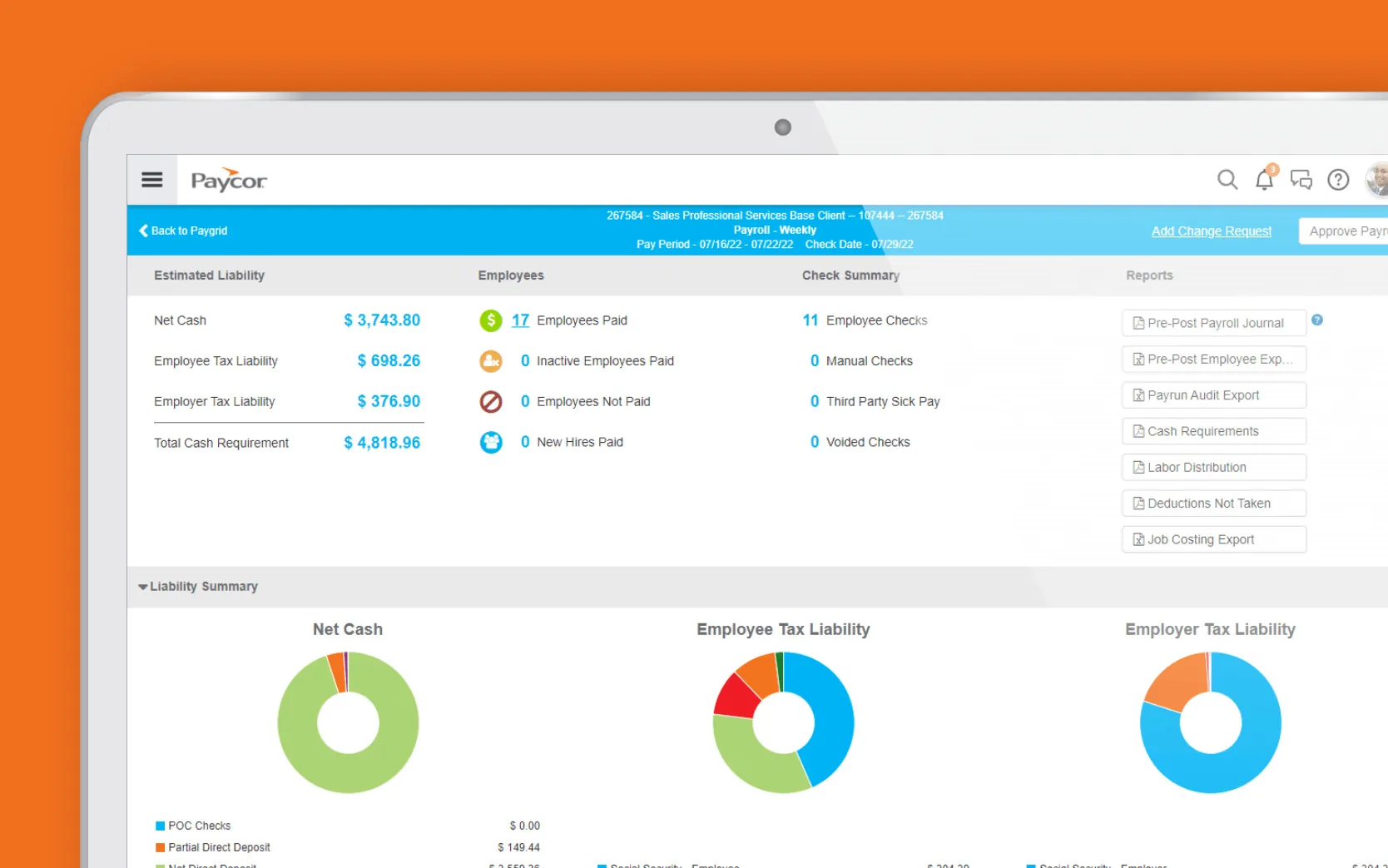The width and height of the screenshot is (1388, 868).
Task: Click the Employer Tax Liability donut chart
Action: pyautogui.click(x=1211, y=722)
